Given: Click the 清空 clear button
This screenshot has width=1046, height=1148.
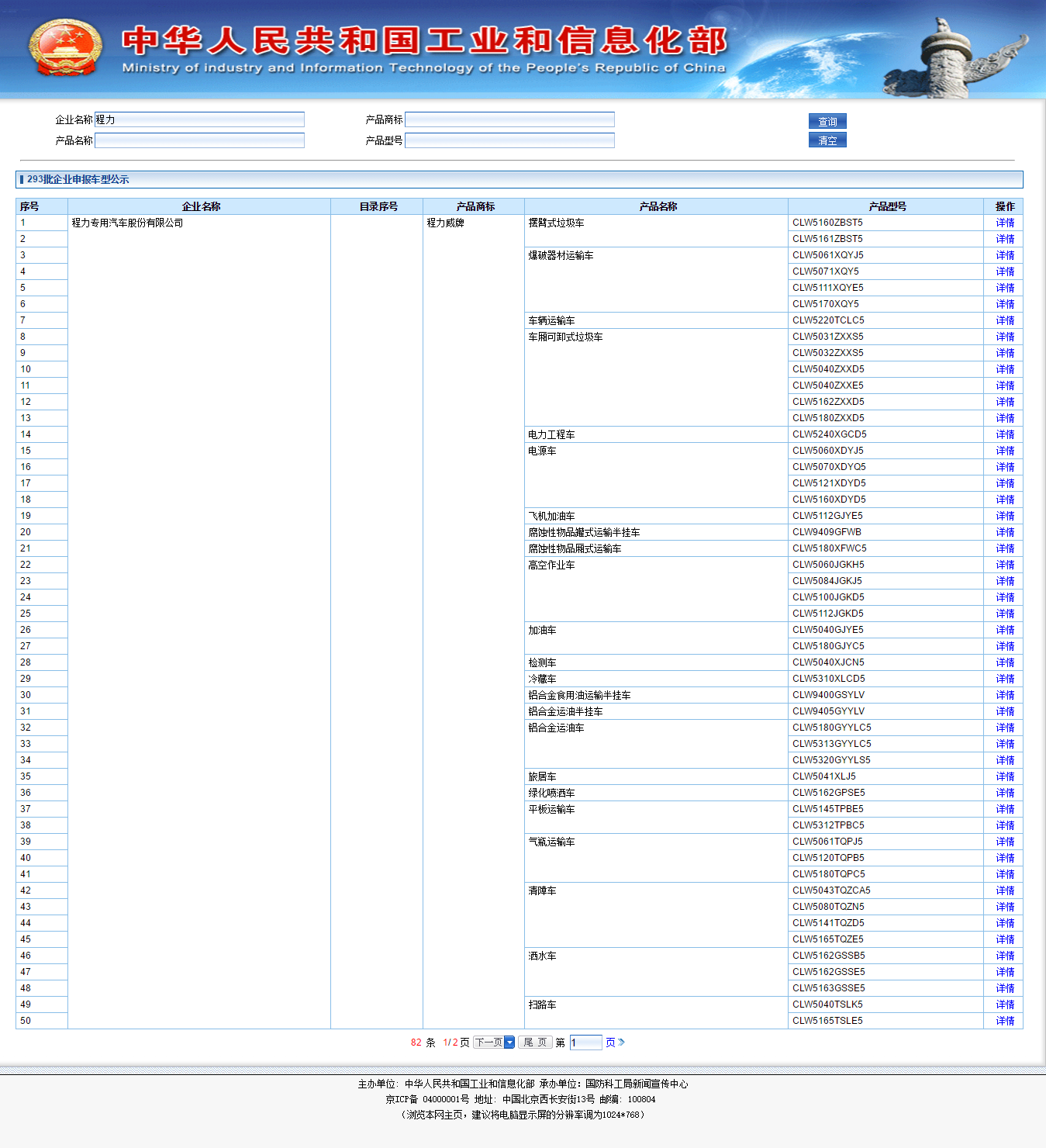Looking at the screenshot, I should click(827, 140).
